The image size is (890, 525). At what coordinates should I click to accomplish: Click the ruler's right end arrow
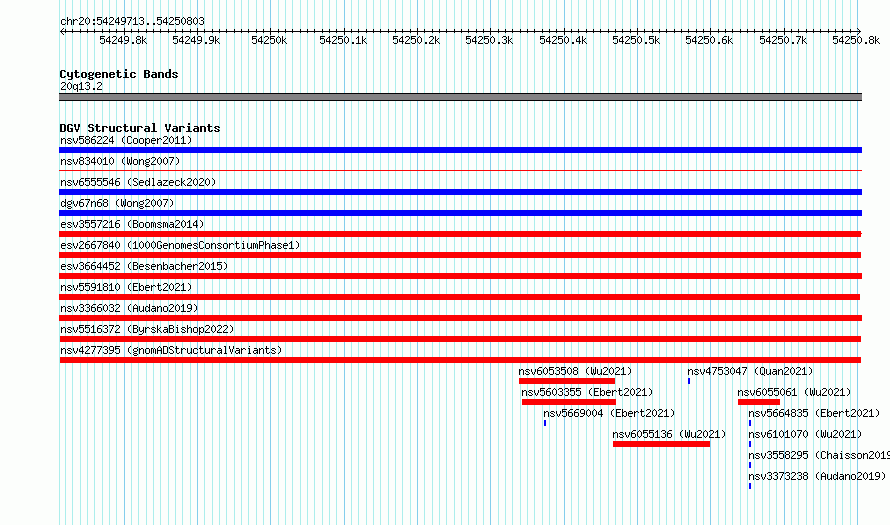859,32
